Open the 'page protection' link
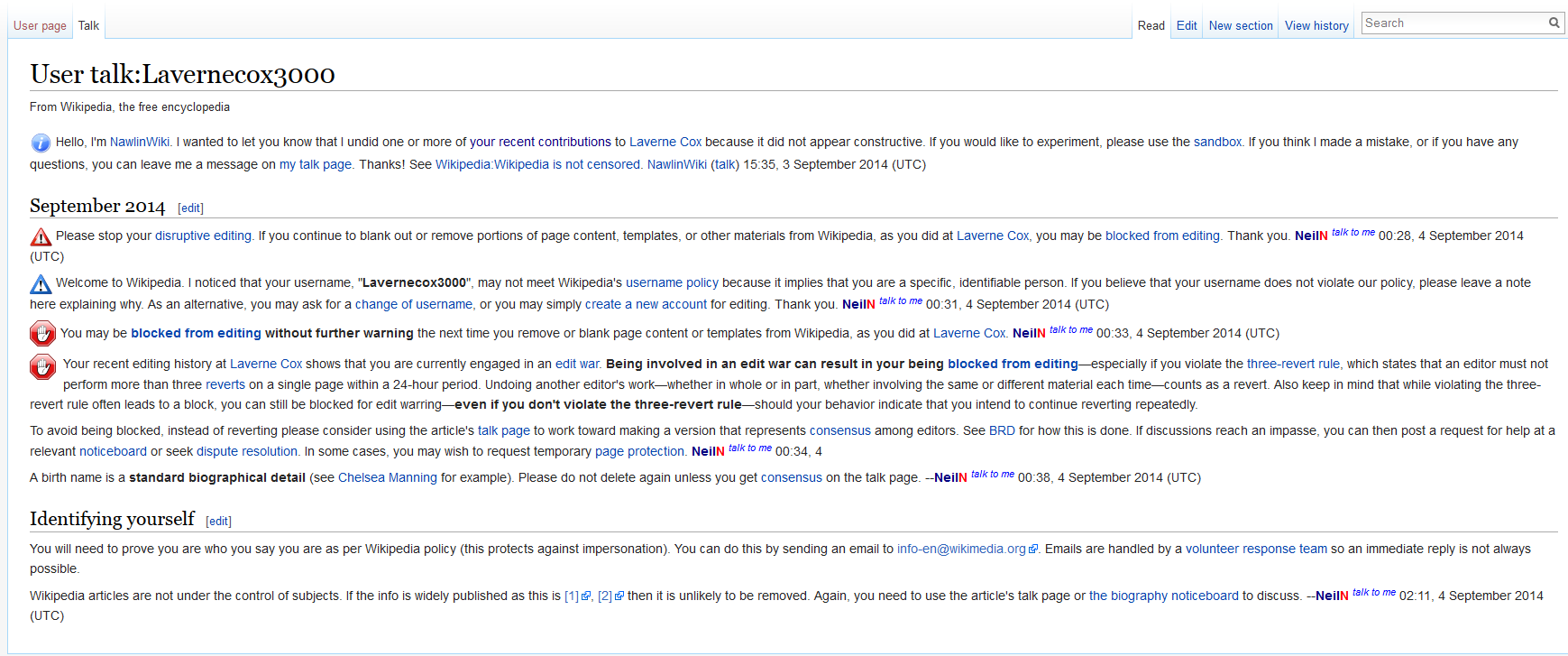Viewport: 1568px width, 656px height. pyautogui.click(x=639, y=451)
